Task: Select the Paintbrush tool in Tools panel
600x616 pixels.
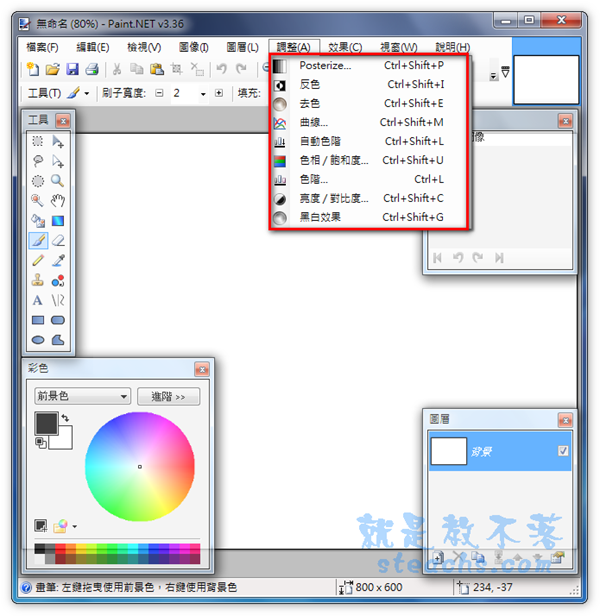Action: [x=38, y=240]
